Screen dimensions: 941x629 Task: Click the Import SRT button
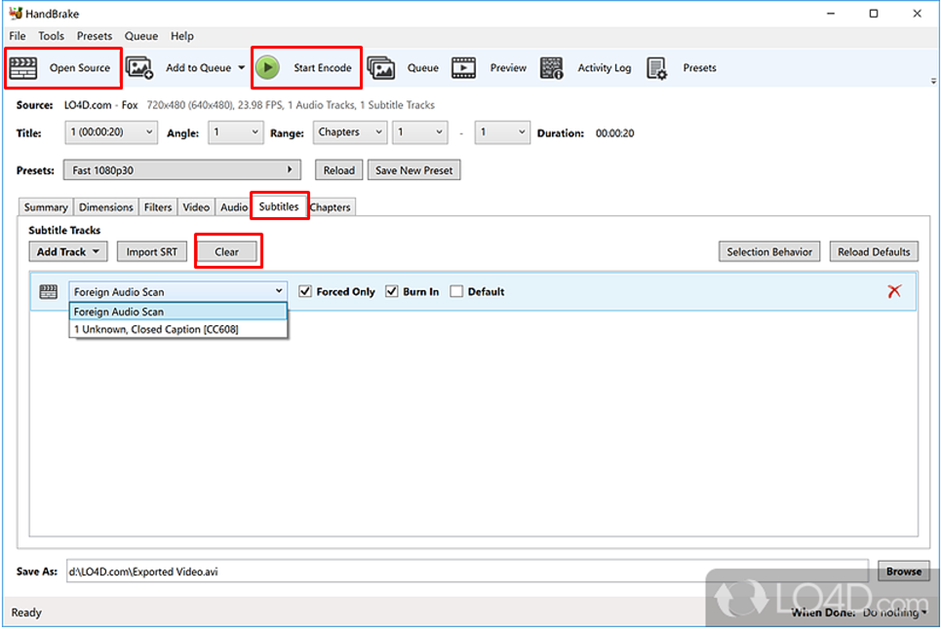coord(151,251)
